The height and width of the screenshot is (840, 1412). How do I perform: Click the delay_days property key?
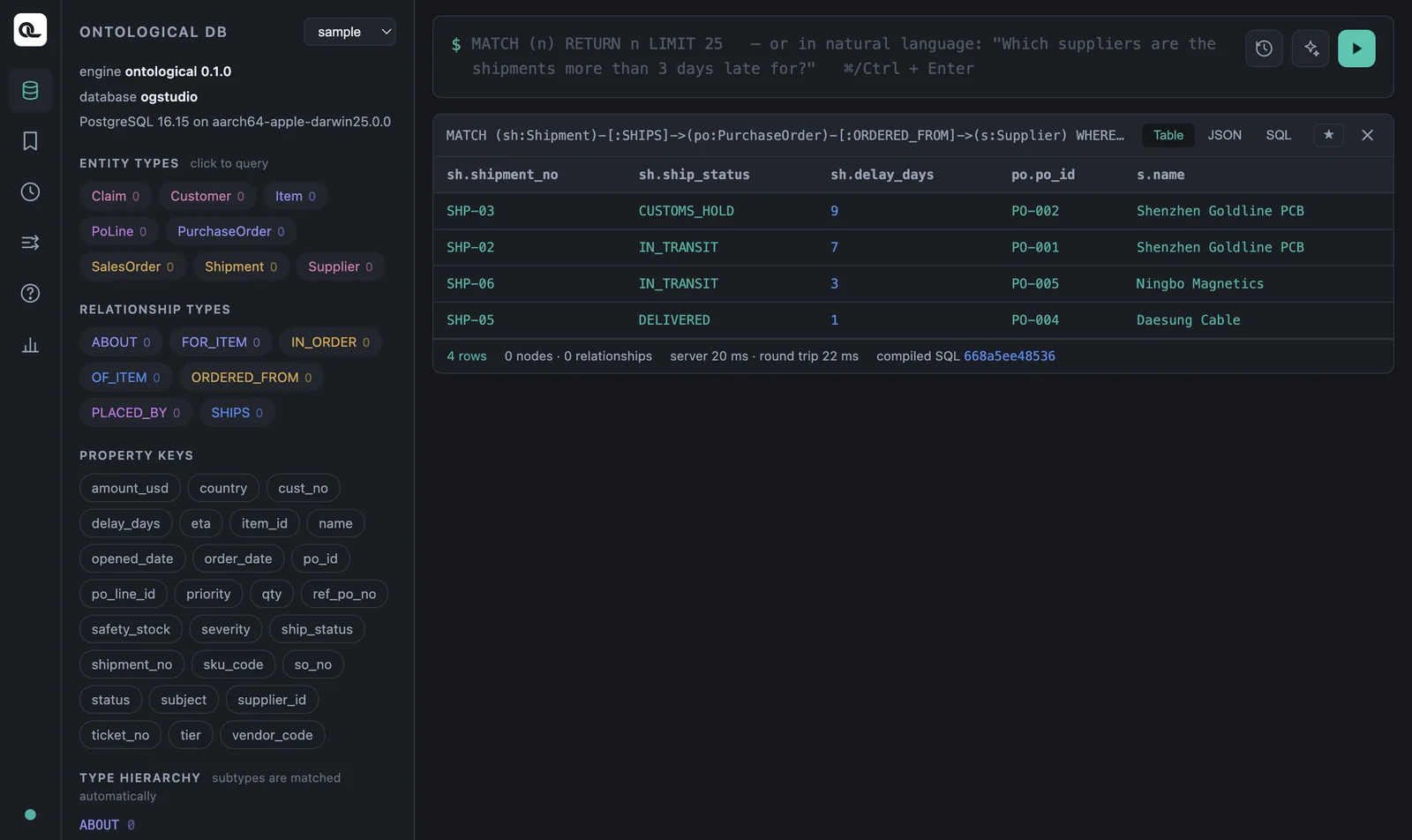pos(125,523)
